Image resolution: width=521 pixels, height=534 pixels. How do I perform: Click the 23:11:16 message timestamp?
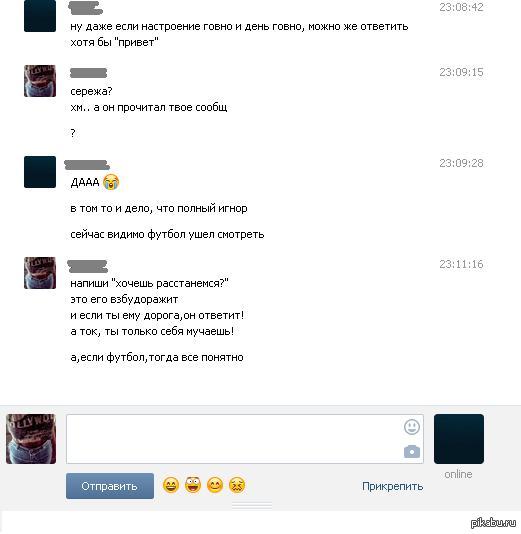pos(461,264)
